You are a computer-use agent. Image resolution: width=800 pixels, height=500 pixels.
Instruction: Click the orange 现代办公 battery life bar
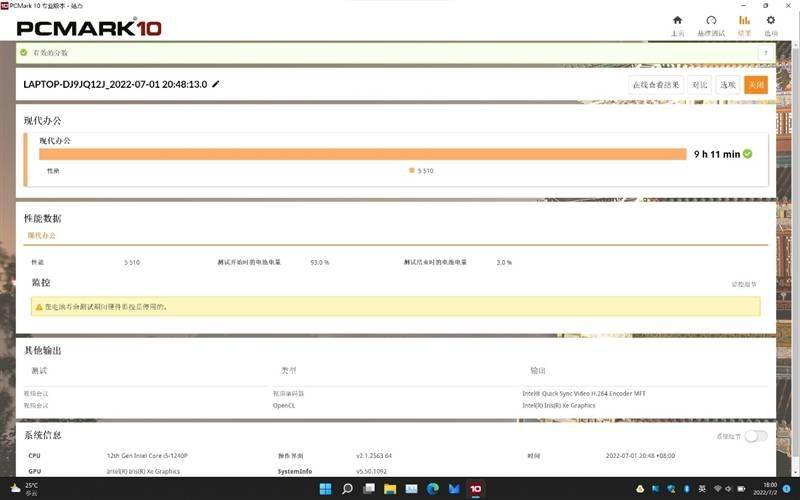click(x=363, y=154)
